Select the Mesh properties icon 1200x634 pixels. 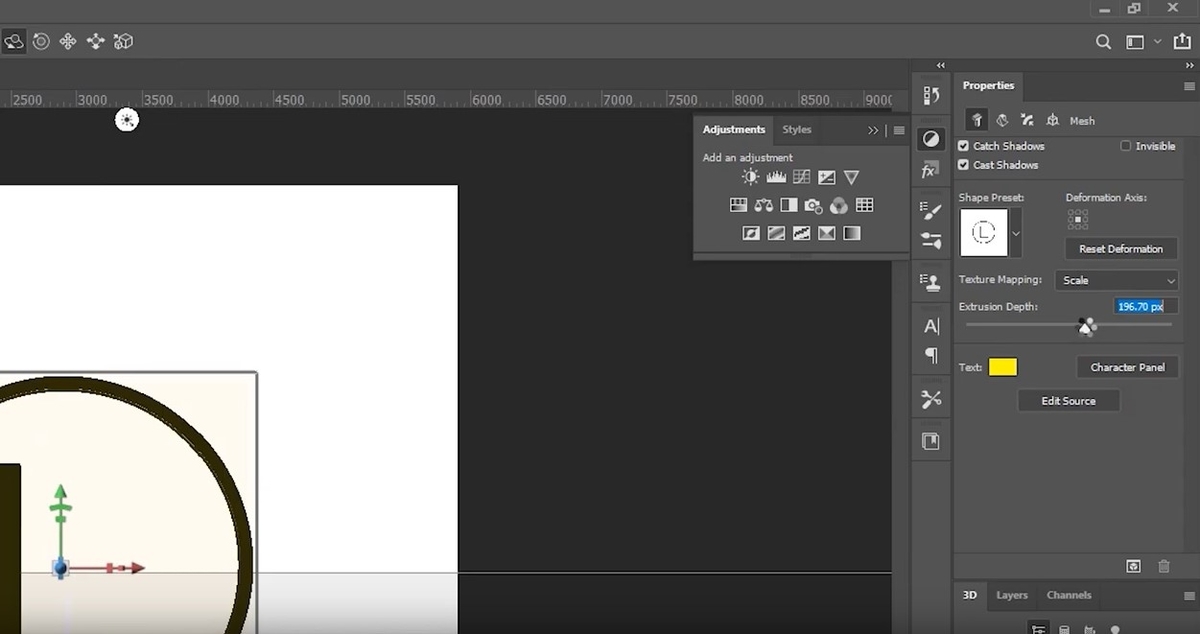[977, 120]
